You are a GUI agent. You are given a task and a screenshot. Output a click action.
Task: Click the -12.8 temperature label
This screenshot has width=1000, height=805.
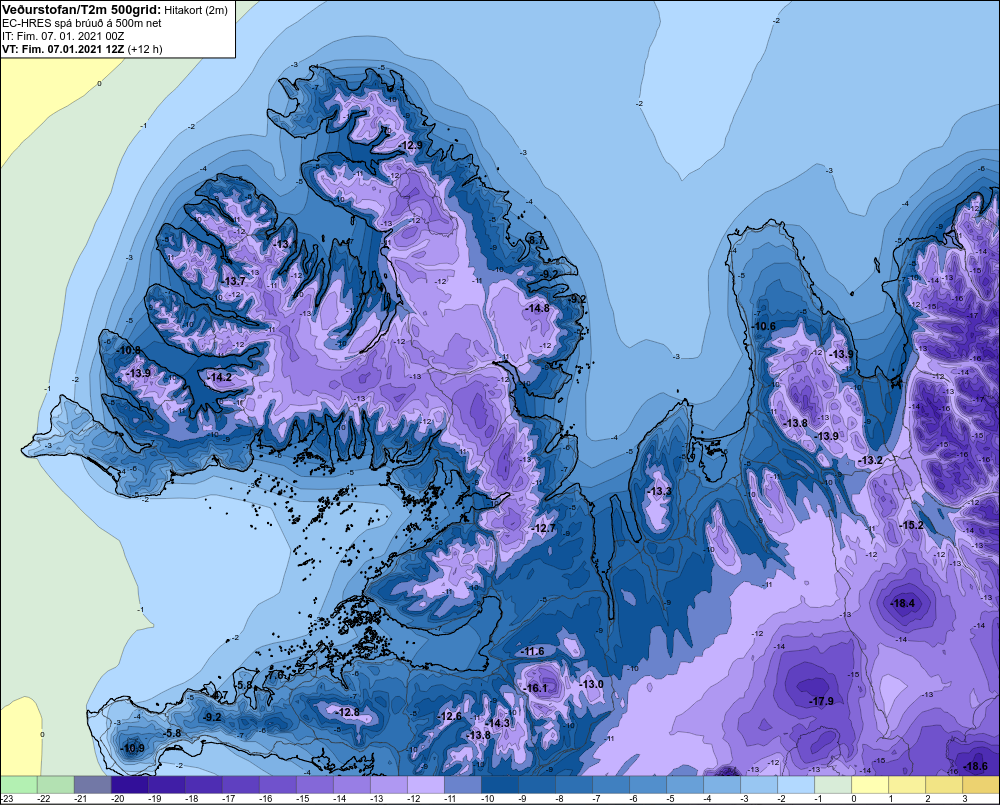coord(348,712)
